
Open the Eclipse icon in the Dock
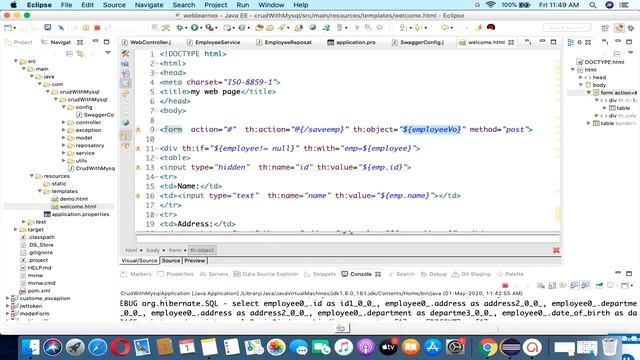[510, 348]
